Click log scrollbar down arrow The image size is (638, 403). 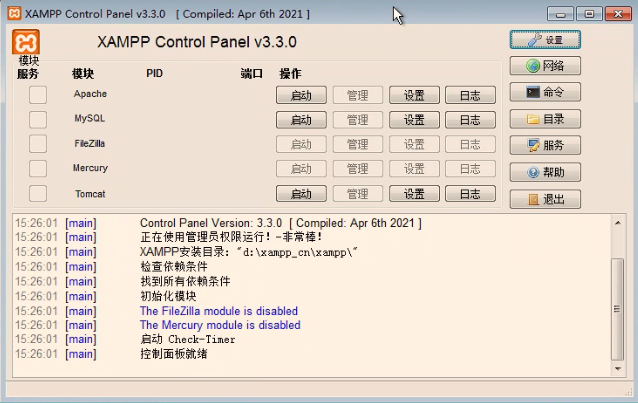[x=618, y=369]
